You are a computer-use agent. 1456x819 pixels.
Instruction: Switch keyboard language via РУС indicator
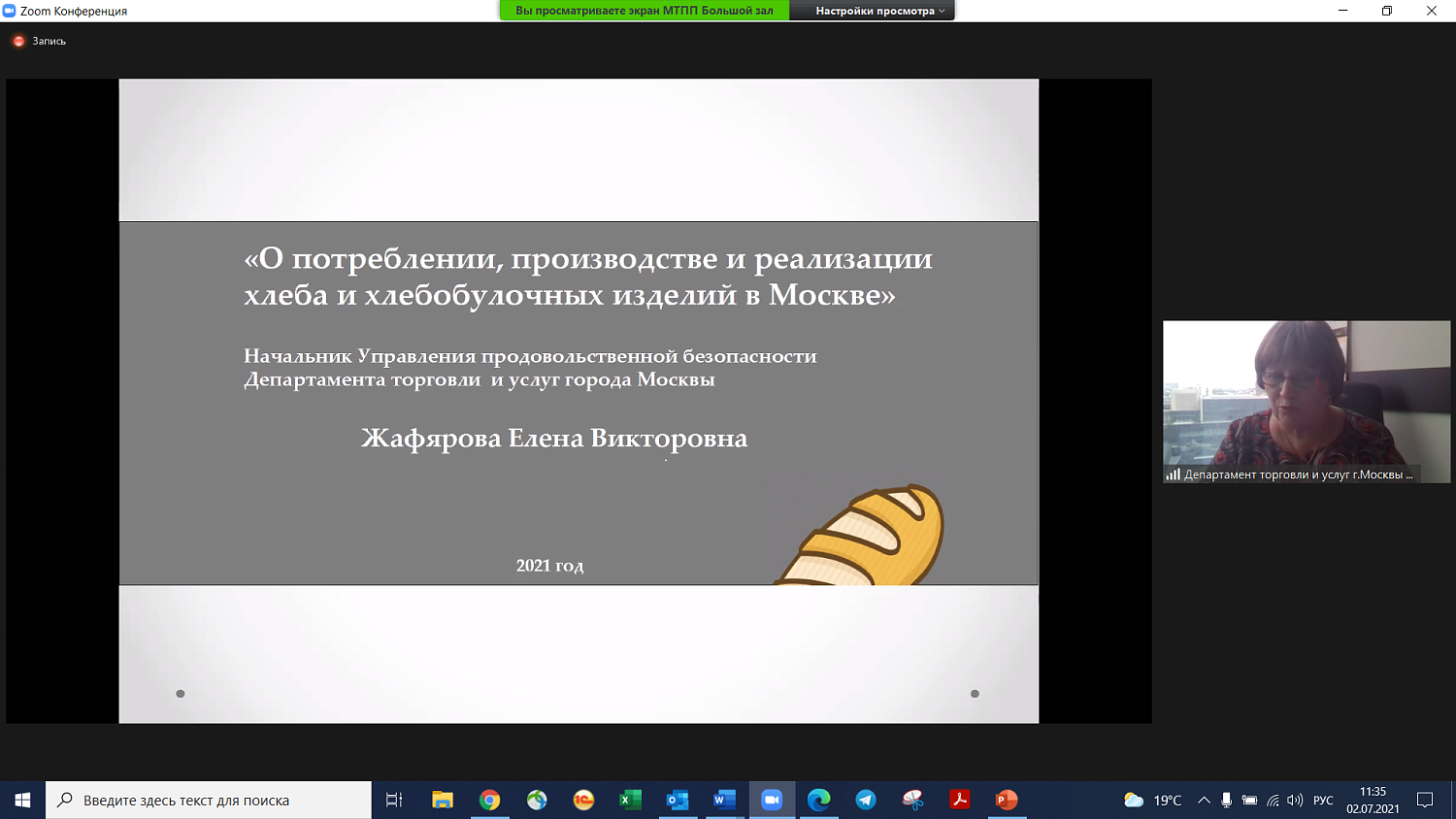[x=1323, y=800]
